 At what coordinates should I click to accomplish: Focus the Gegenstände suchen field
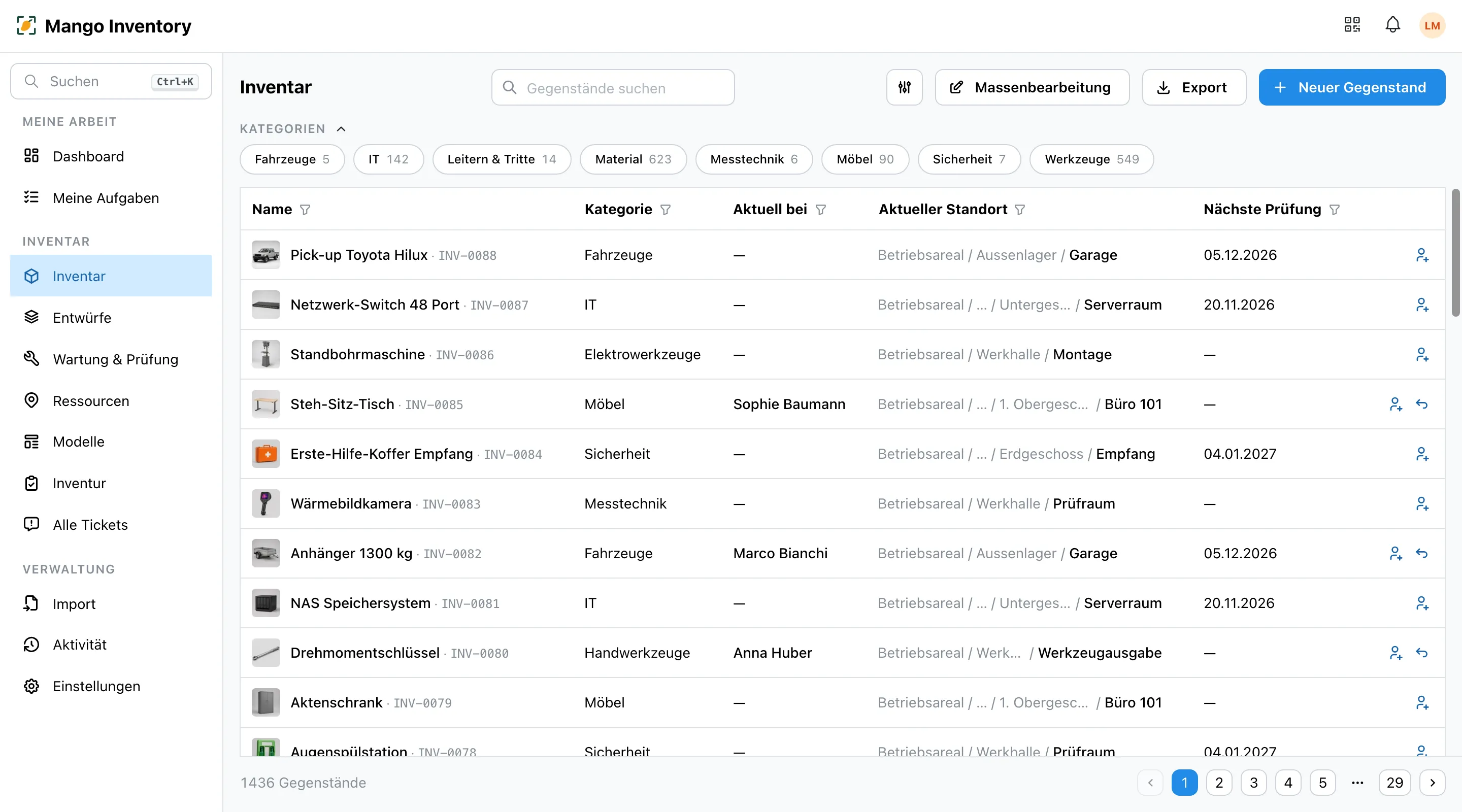point(613,87)
